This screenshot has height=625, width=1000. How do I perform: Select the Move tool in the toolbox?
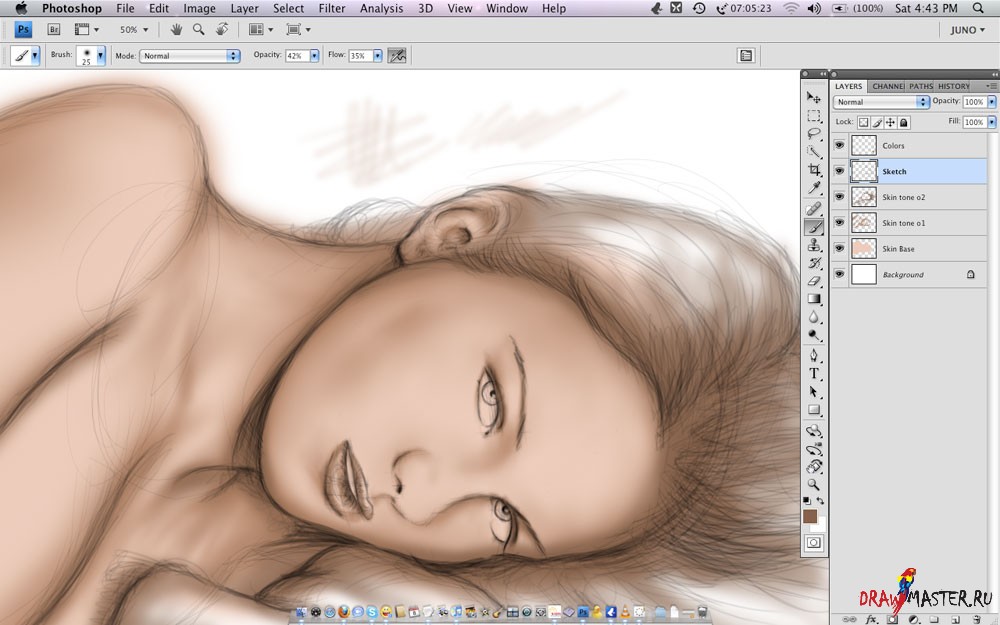pyautogui.click(x=814, y=98)
